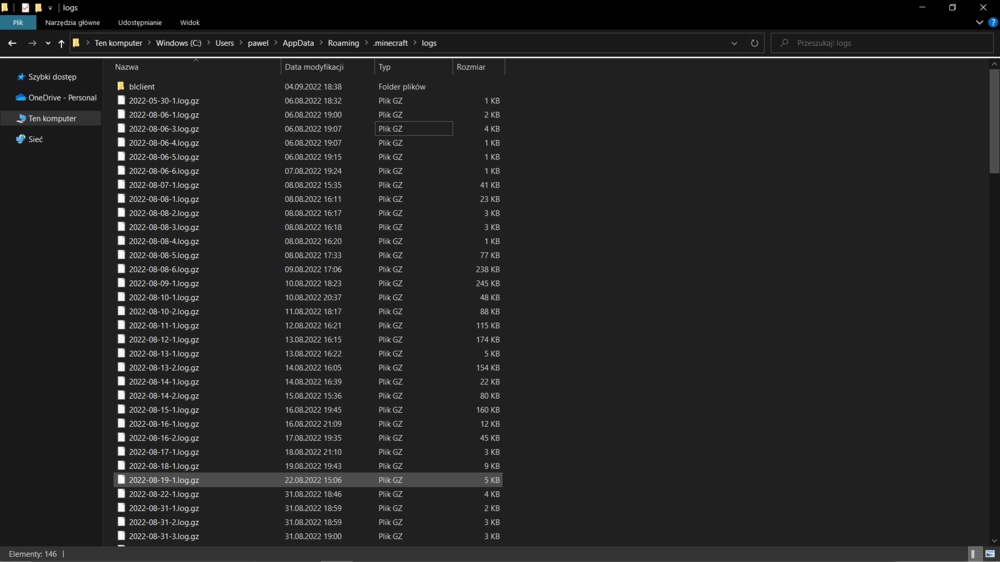The image size is (1000, 562).
Task: Go up one folder level
Action: tap(61, 43)
